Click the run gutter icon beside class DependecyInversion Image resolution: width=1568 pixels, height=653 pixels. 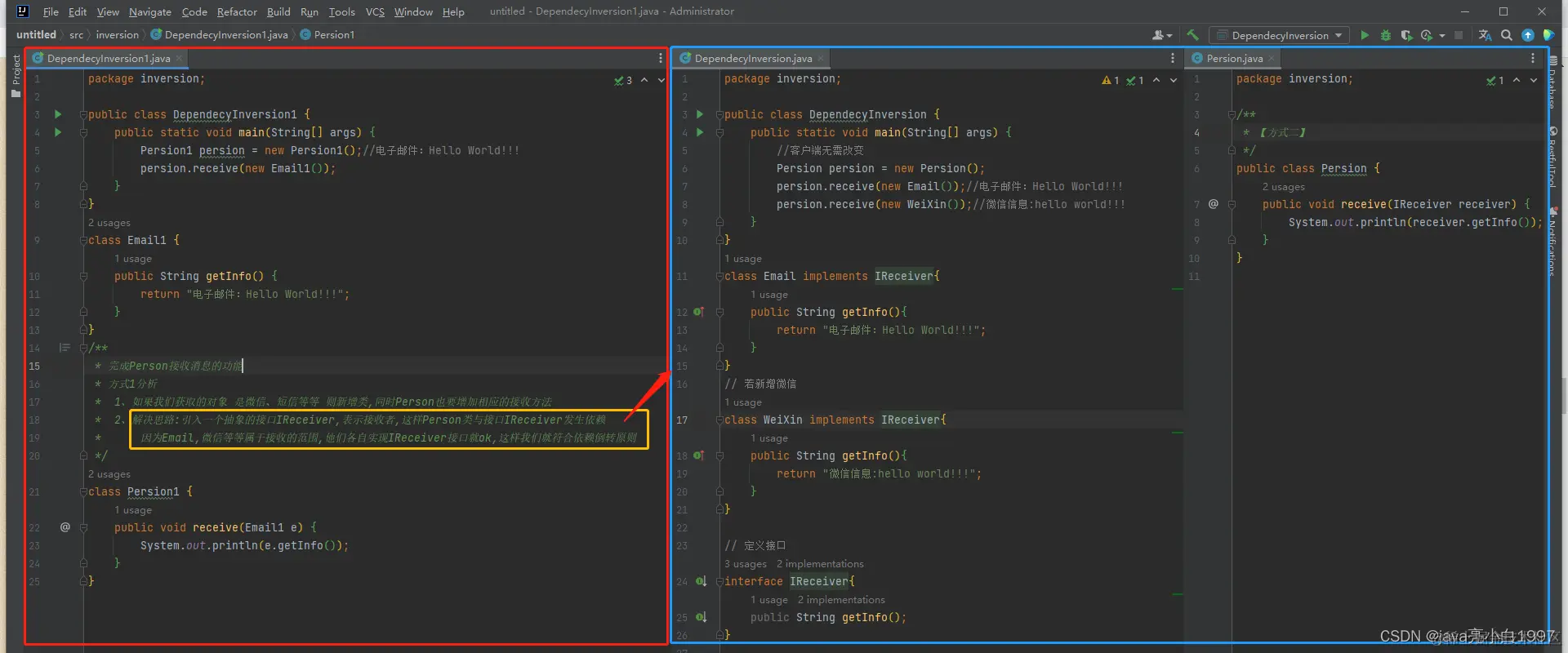(x=700, y=114)
